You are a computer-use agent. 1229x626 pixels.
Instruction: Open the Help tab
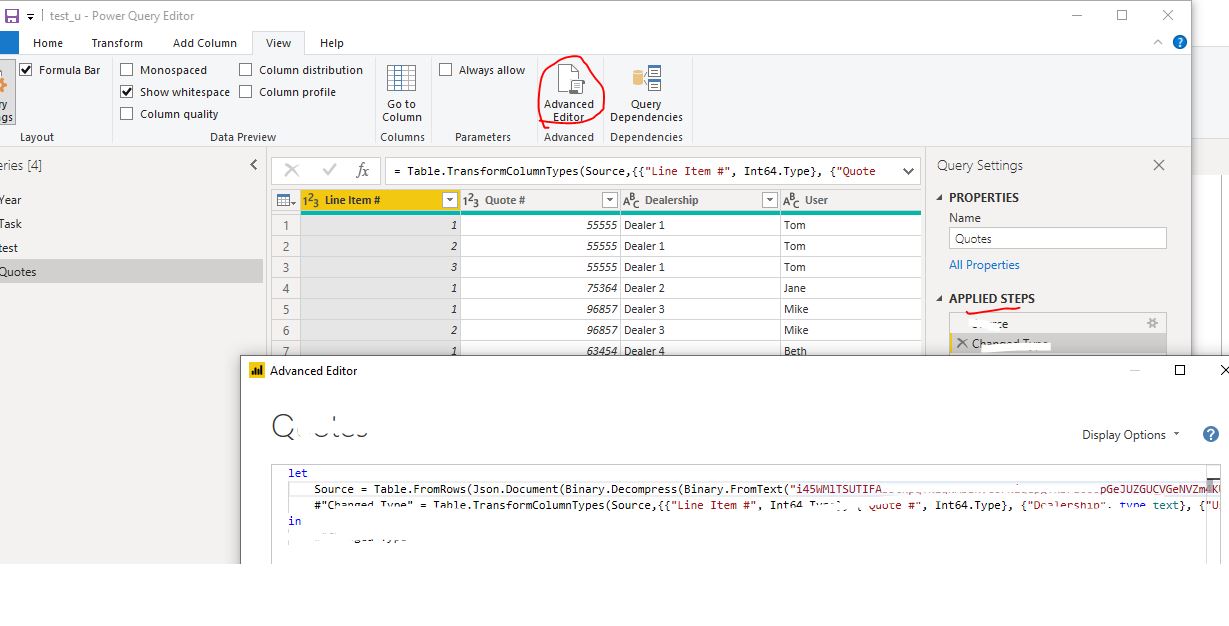click(x=332, y=43)
